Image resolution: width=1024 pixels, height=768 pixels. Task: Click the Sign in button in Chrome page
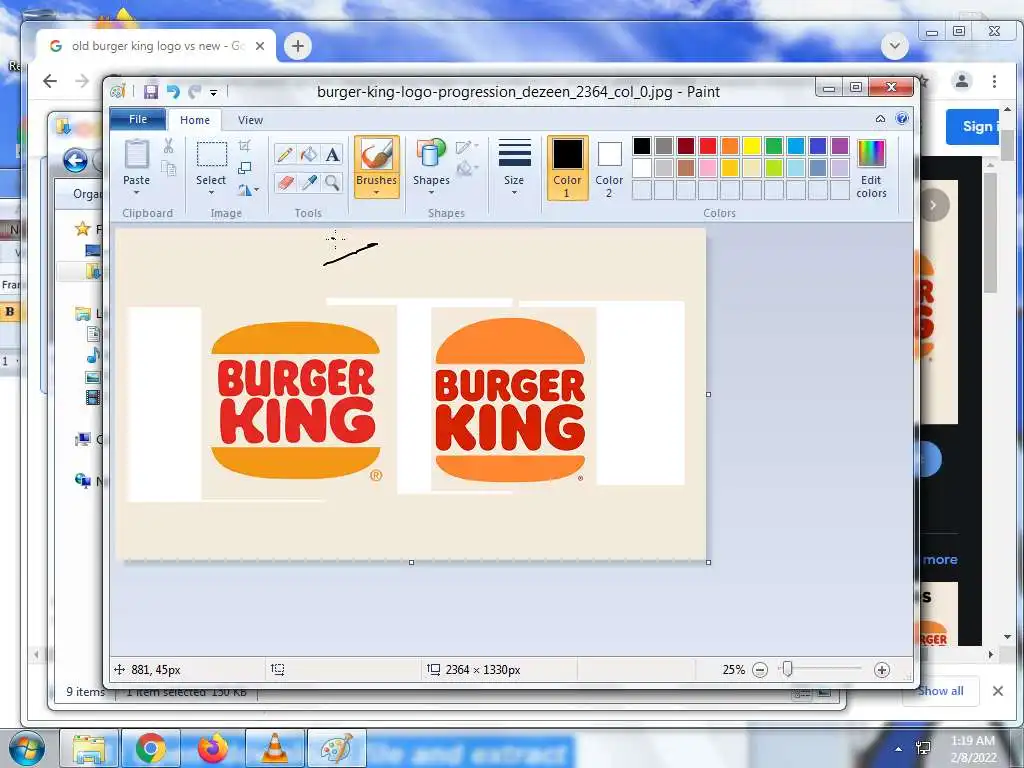point(972,127)
